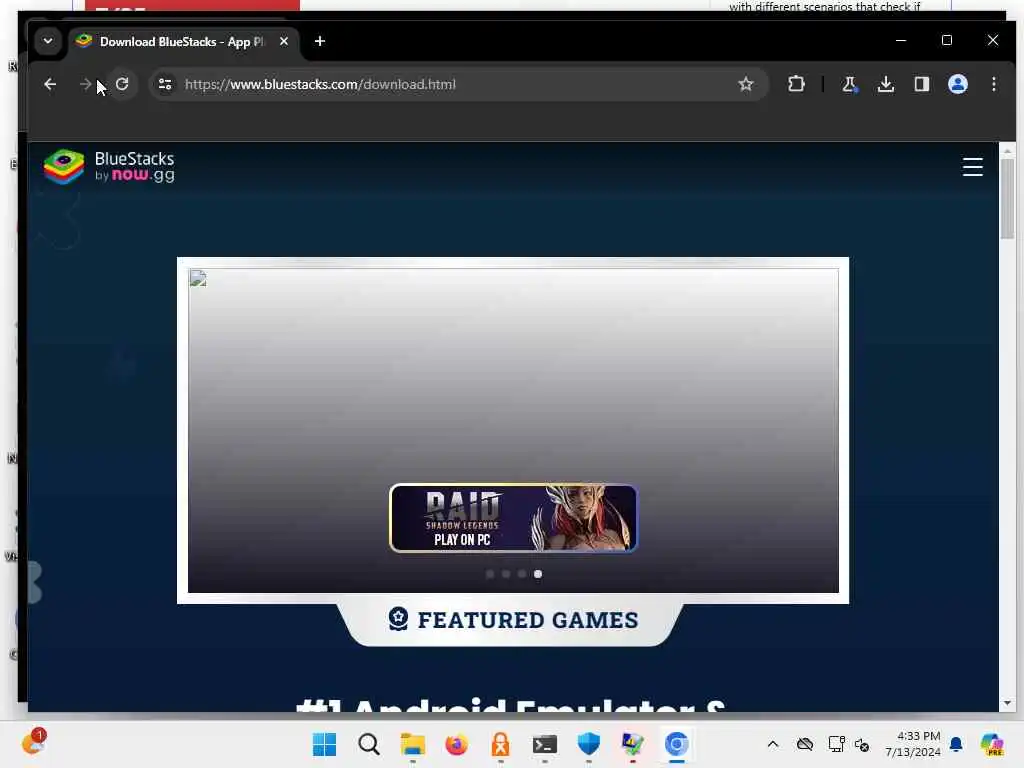The image size is (1024, 768).
Task: Open taskbar Search magnifier
Action: click(368, 744)
